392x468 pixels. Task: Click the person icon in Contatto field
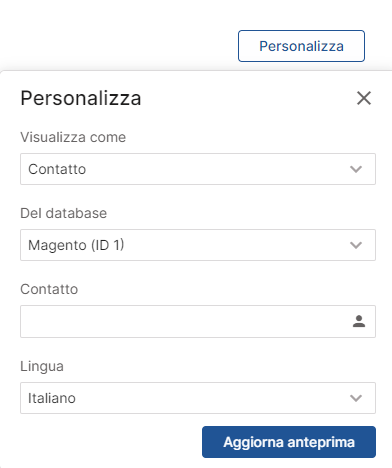[x=359, y=321]
